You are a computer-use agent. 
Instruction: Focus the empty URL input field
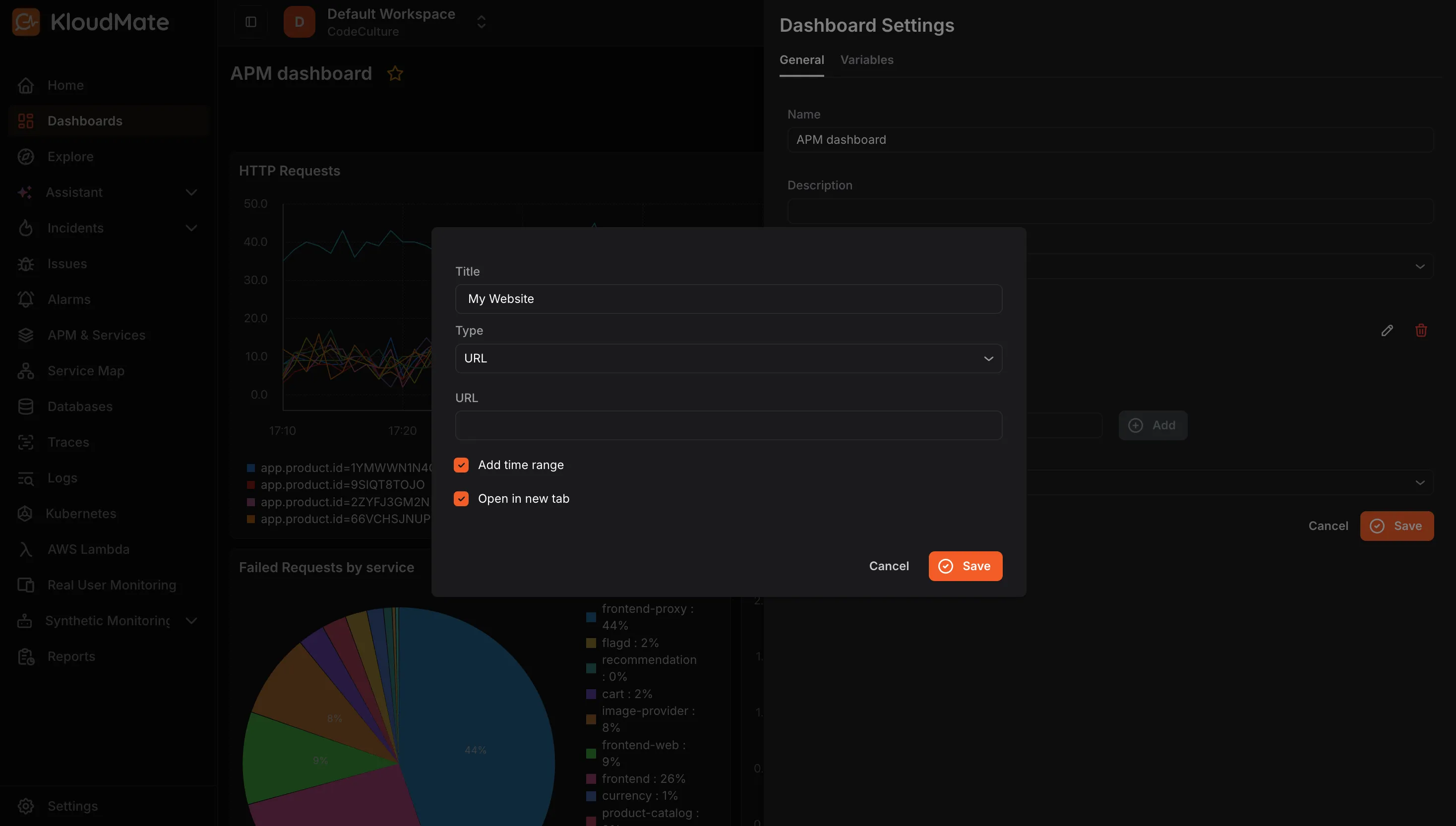click(728, 425)
